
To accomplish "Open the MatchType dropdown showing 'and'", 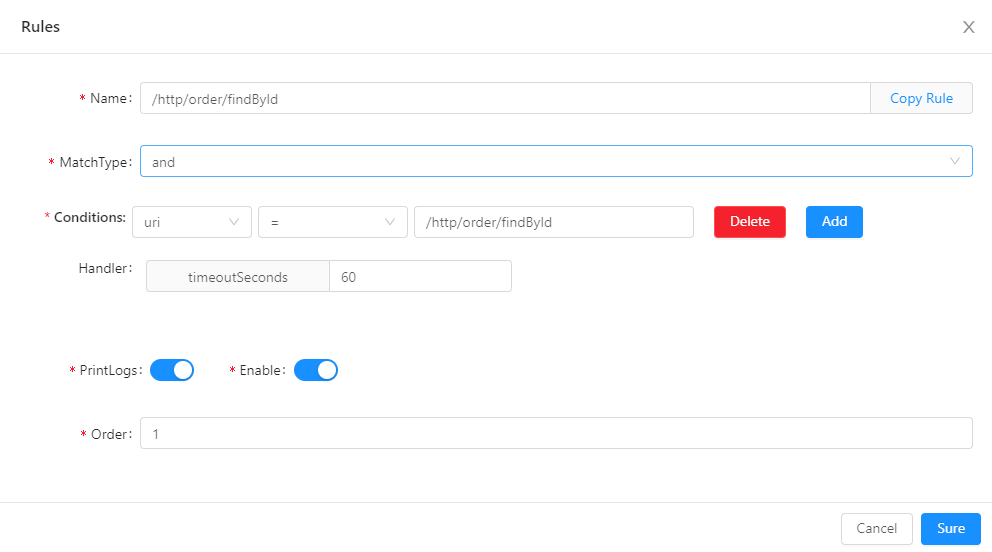I will (540, 161).
